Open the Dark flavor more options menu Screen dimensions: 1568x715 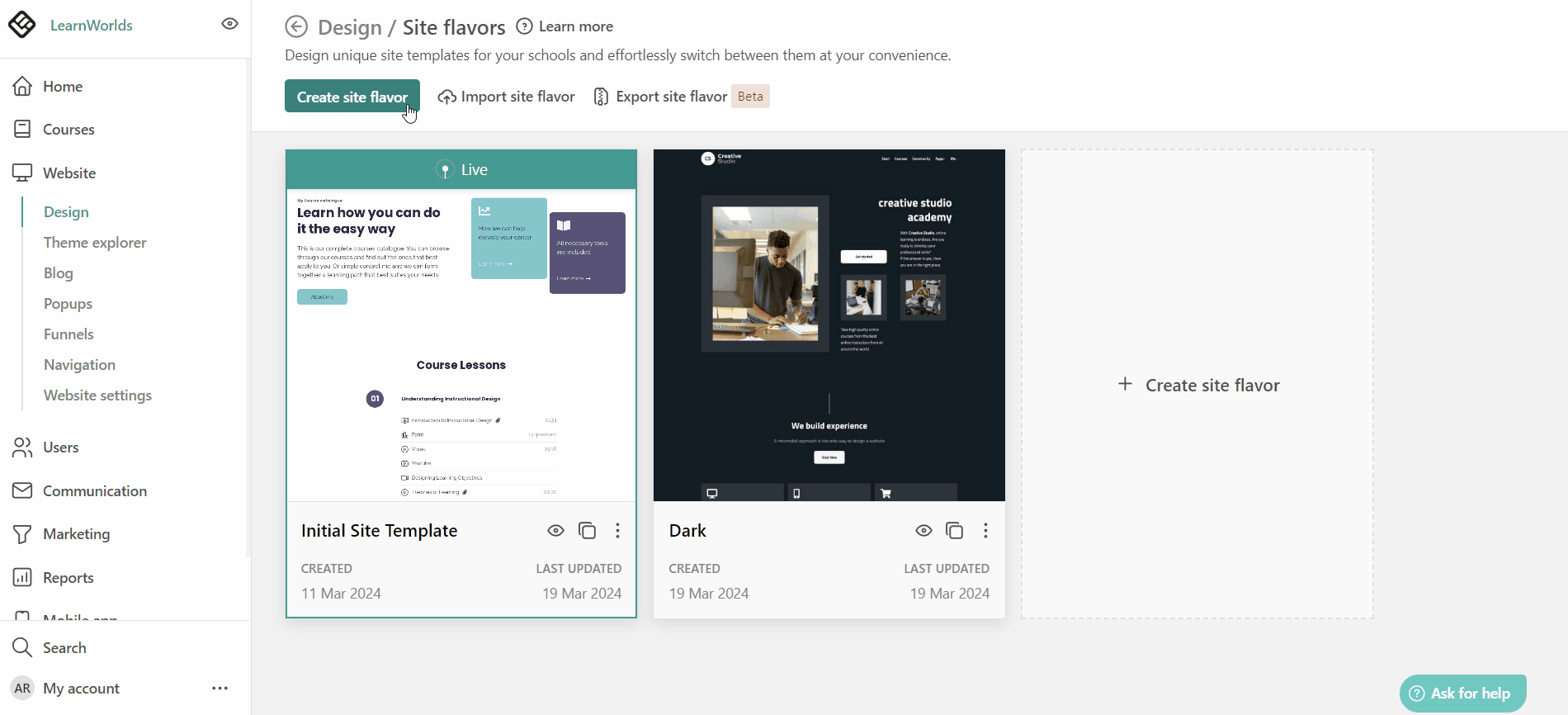pyautogui.click(x=985, y=531)
